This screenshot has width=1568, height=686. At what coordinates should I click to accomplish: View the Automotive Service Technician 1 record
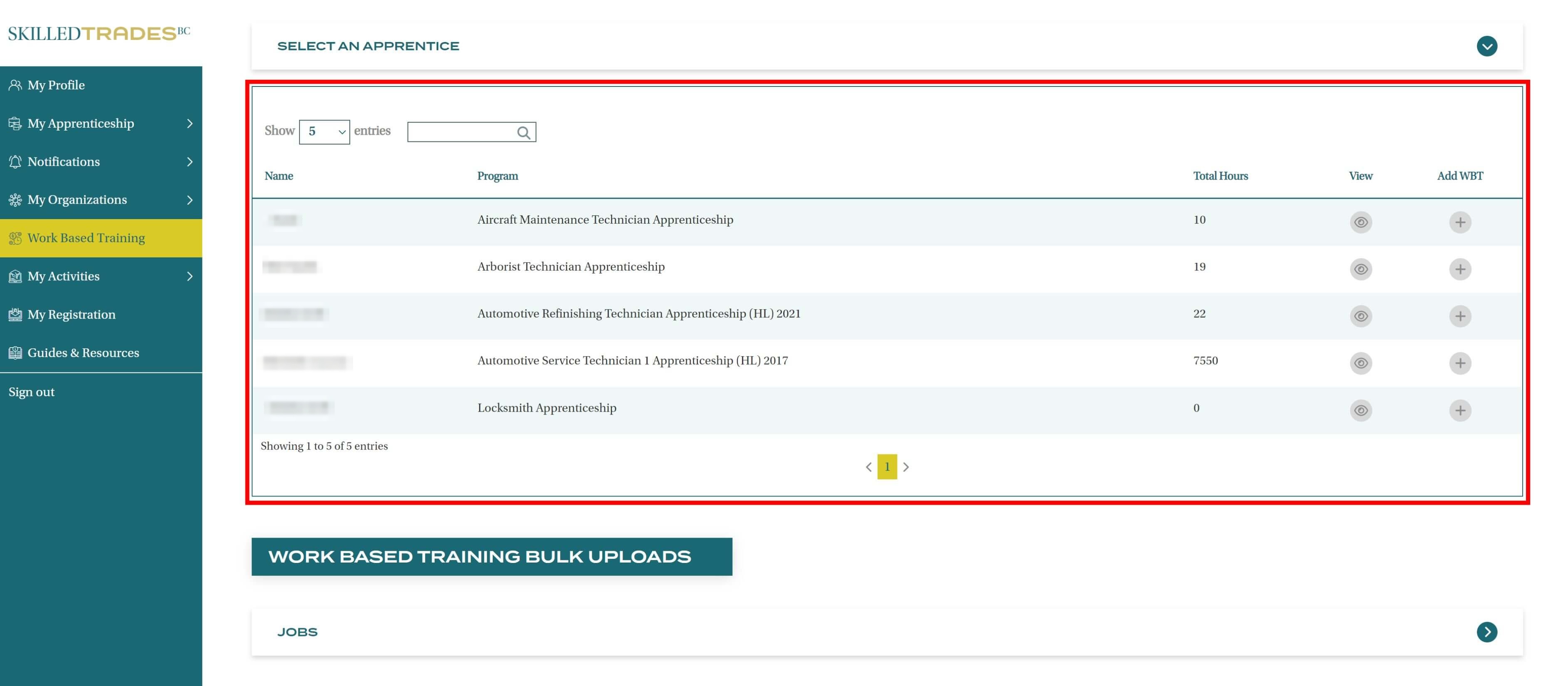(x=1360, y=363)
